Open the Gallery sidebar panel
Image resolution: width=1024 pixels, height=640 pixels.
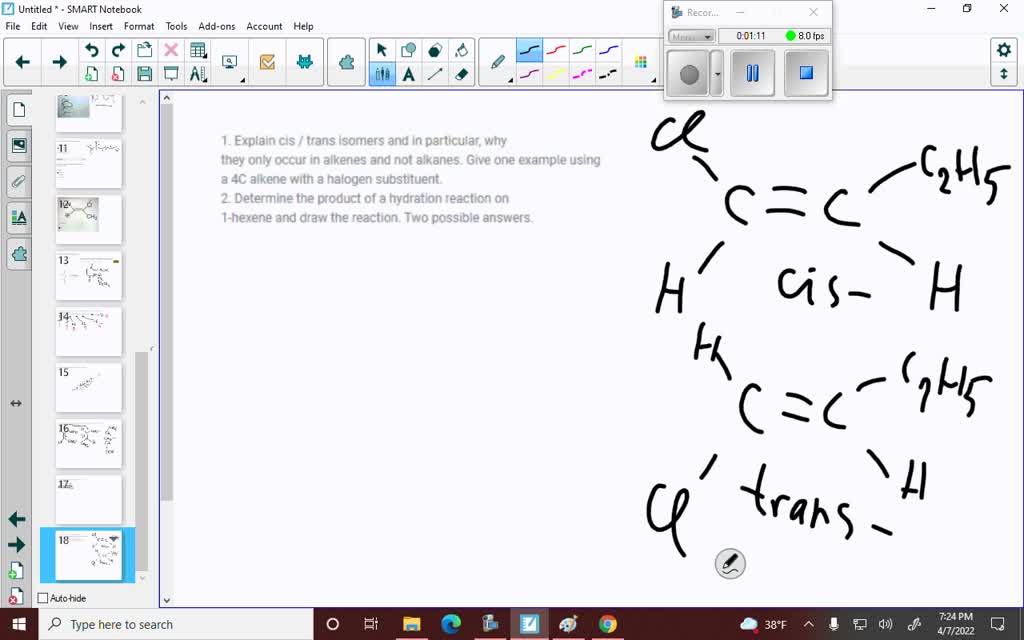click(x=18, y=145)
